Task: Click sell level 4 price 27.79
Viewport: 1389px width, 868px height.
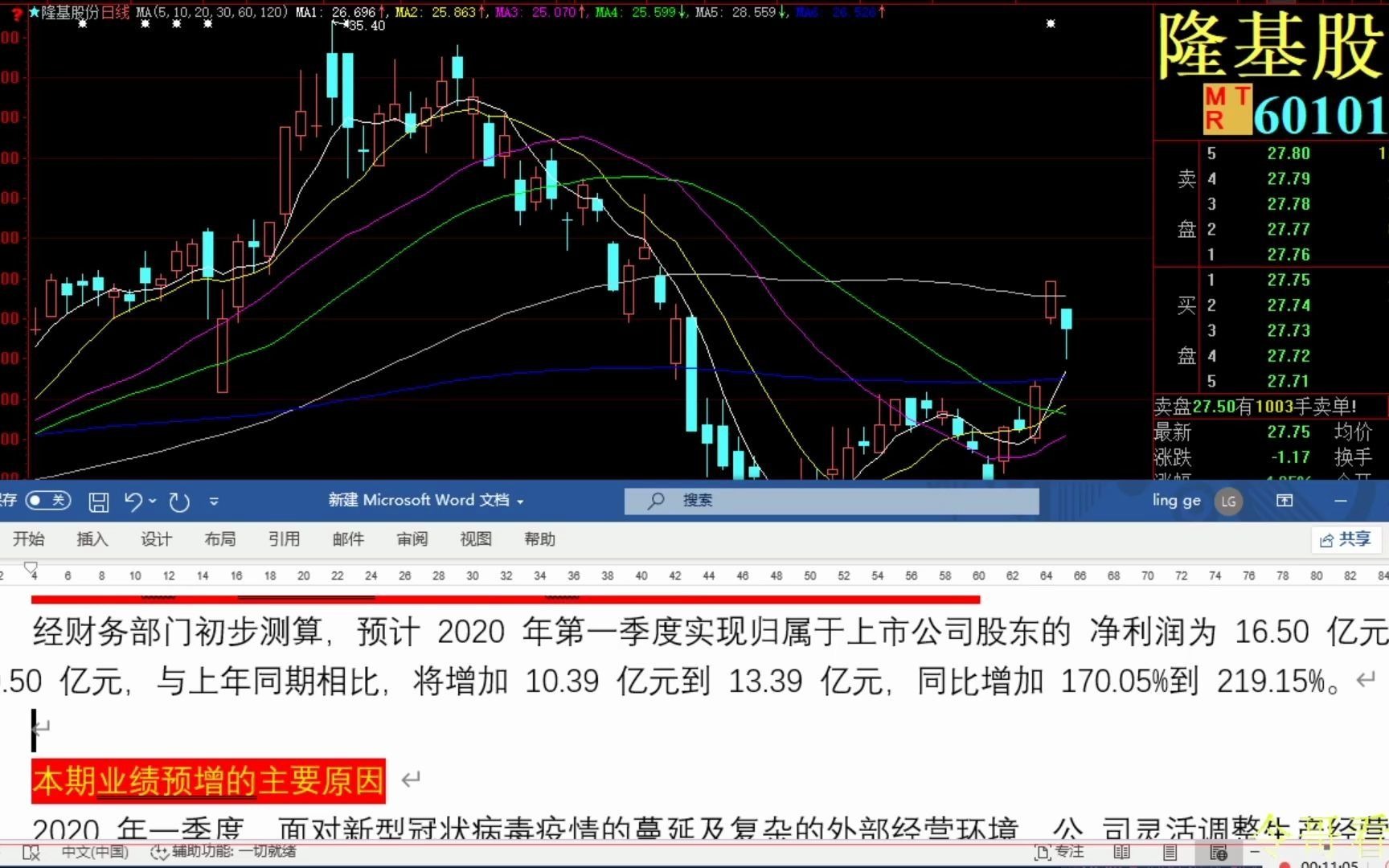Action: (x=1289, y=178)
